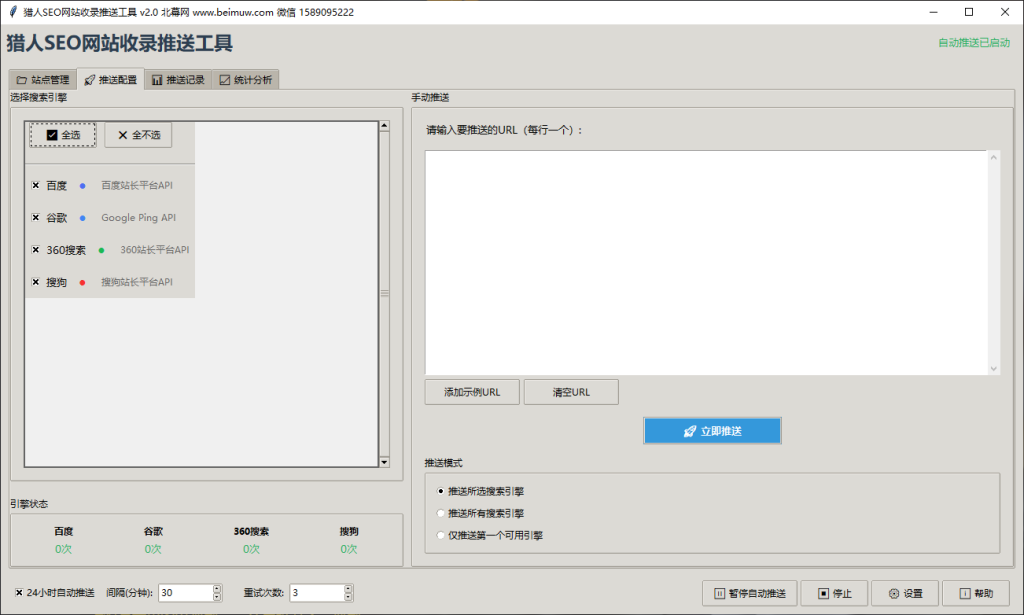Click the stop icon on the 停止 button
Image resolution: width=1024 pixels, height=615 pixels.
point(821,593)
